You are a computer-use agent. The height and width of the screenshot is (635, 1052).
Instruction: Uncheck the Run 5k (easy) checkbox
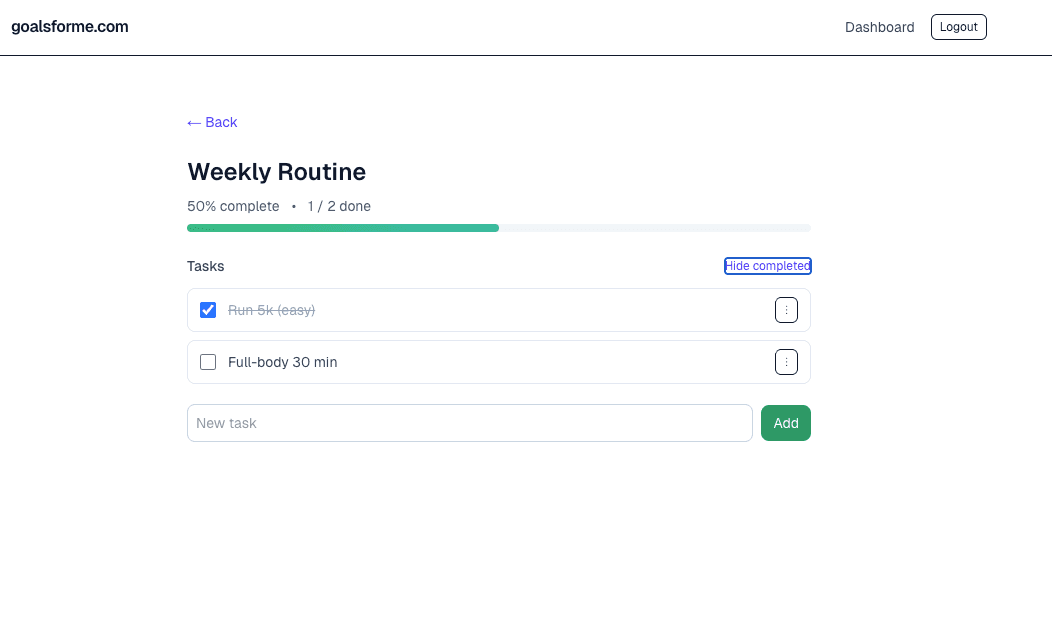coord(208,310)
